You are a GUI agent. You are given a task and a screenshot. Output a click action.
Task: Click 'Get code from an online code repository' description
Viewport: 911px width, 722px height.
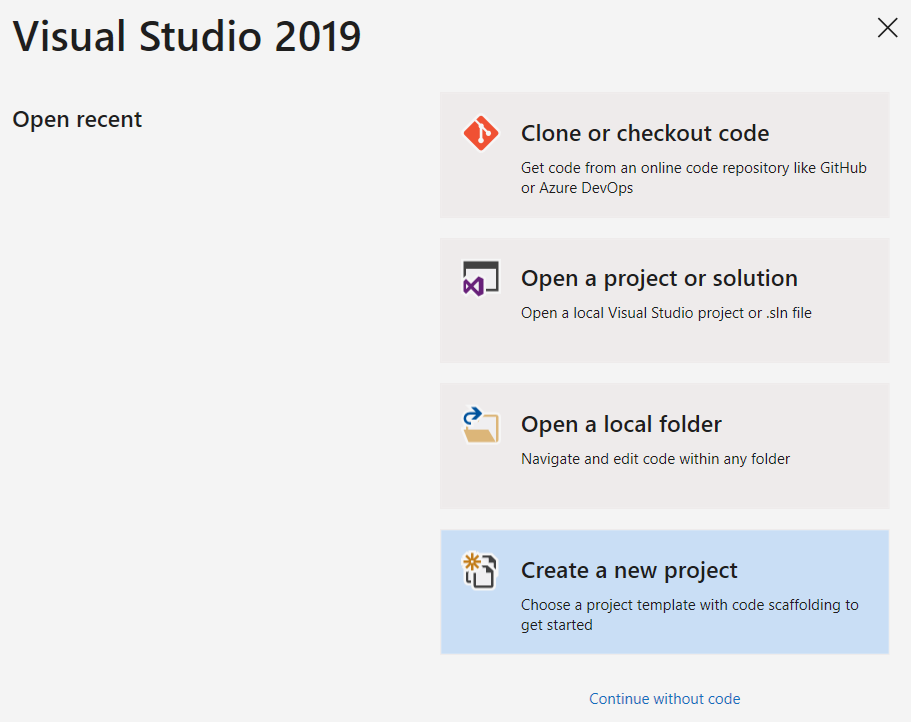(x=693, y=178)
